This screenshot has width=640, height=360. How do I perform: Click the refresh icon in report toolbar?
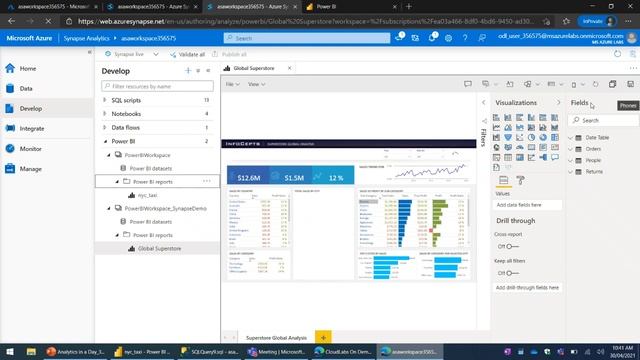596,84
